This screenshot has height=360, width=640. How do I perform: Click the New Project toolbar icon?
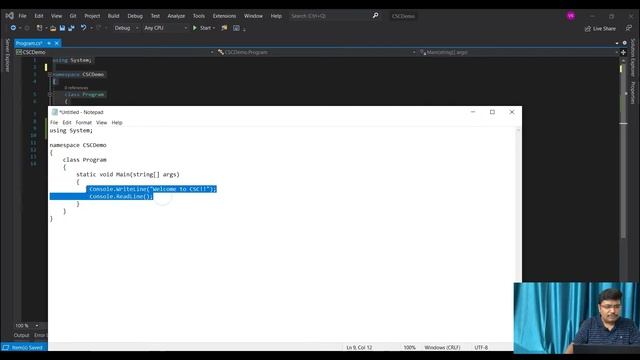pyautogui.click(x=39, y=28)
